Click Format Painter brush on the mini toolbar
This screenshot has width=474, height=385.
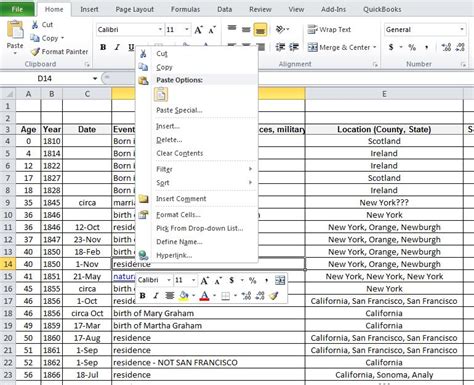tap(274, 296)
